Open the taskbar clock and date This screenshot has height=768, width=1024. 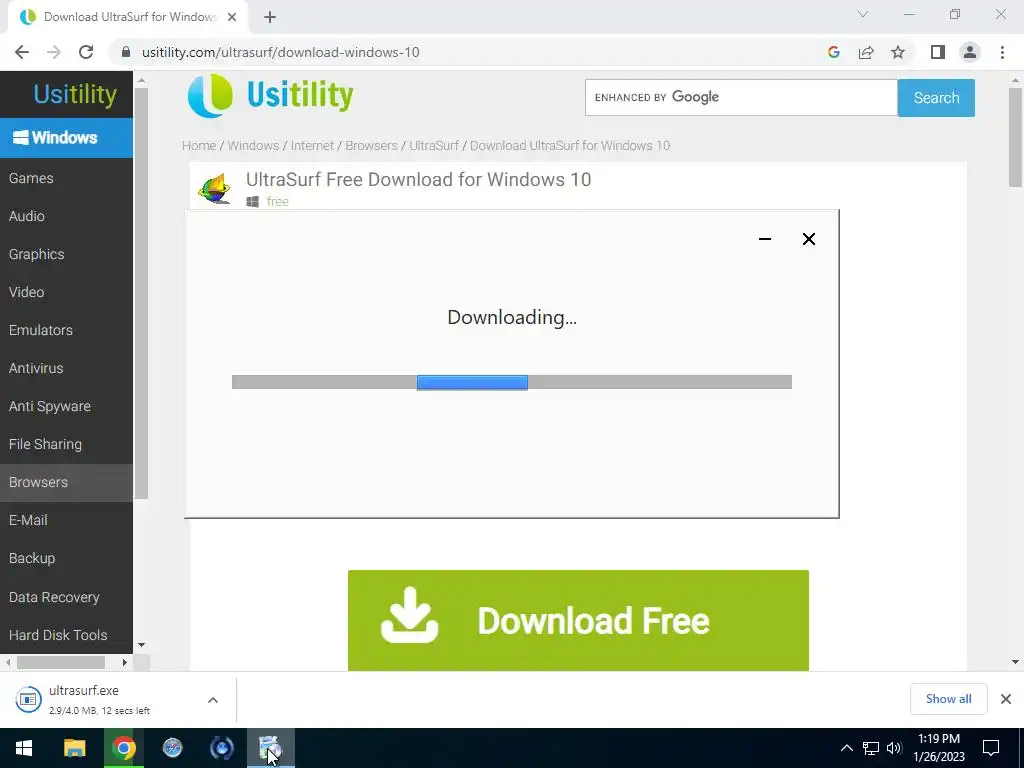(x=938, y=748)
